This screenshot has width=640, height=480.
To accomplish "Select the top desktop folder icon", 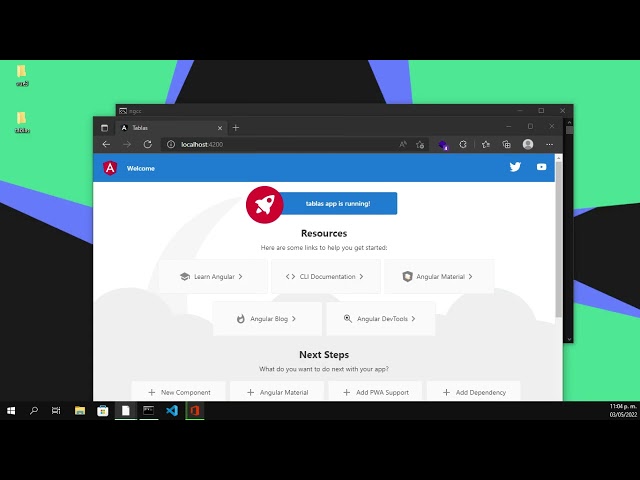I will [22, 76].
